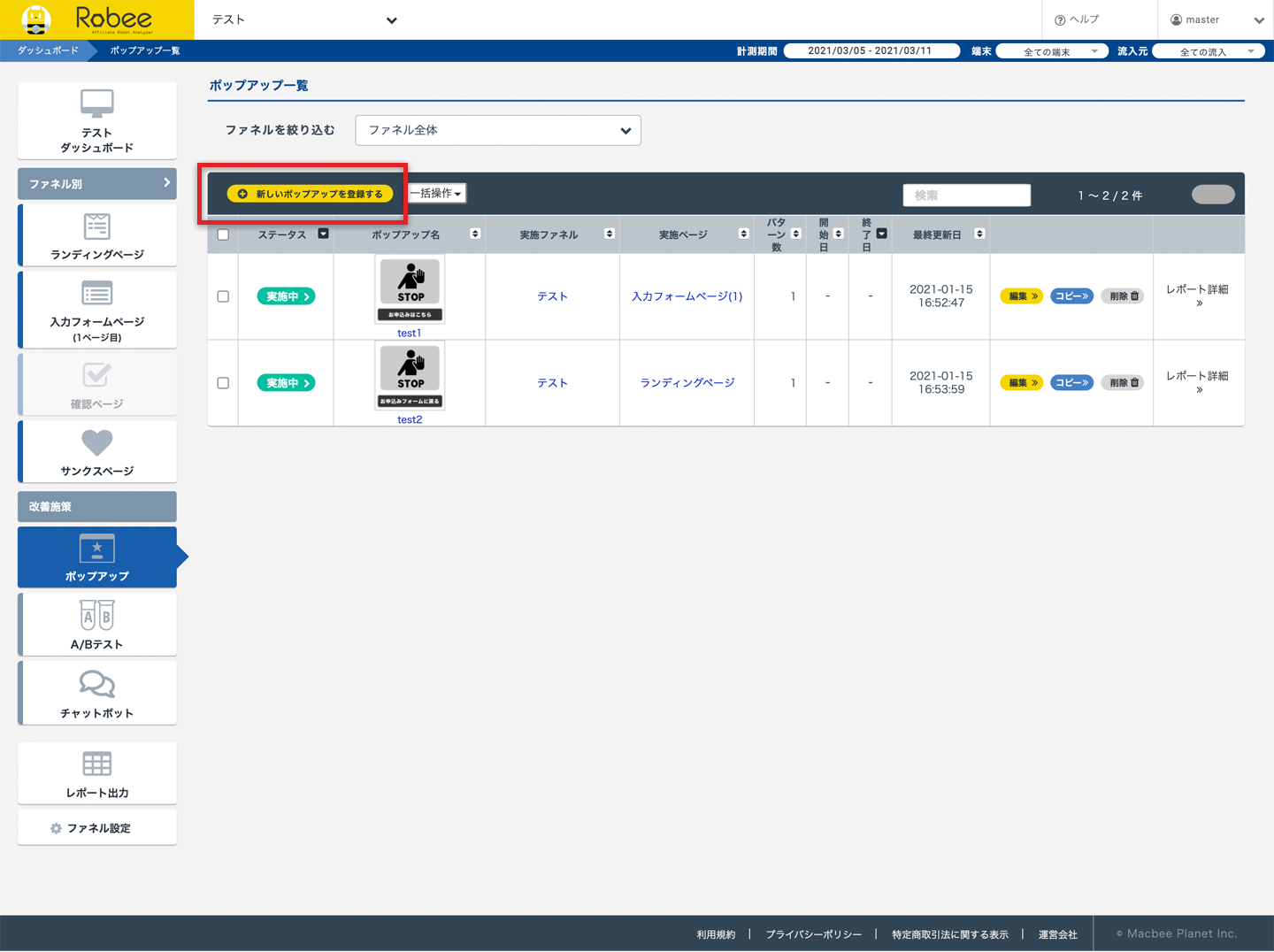Viewport: 1274px width, 952px height.
Task: Open the テスト ダッシュボード monitor icon
Action: 96,104
